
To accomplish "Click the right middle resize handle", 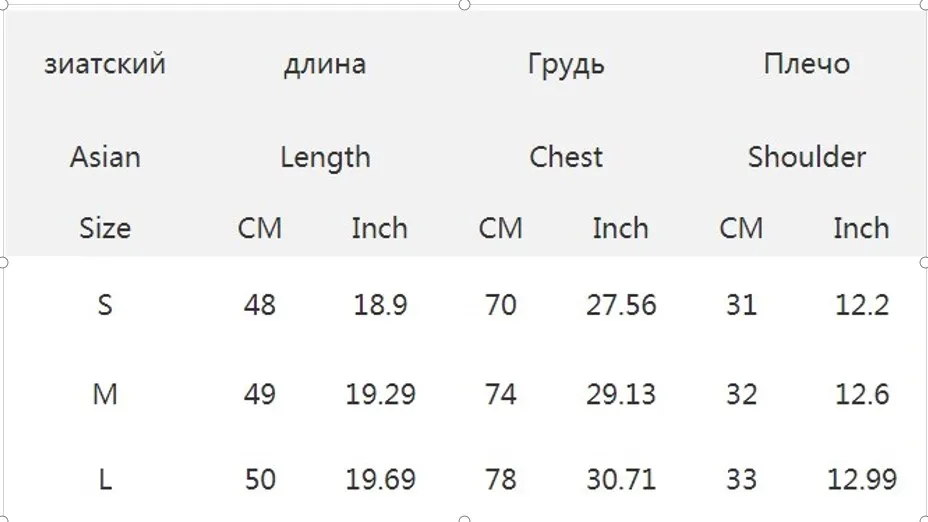I will coord(924,262).
